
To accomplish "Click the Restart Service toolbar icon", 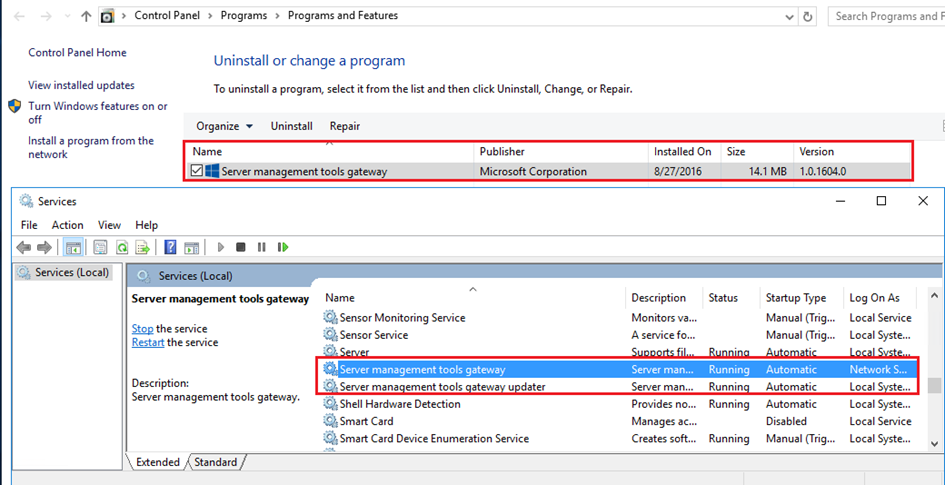I will (x=283, y=247).
